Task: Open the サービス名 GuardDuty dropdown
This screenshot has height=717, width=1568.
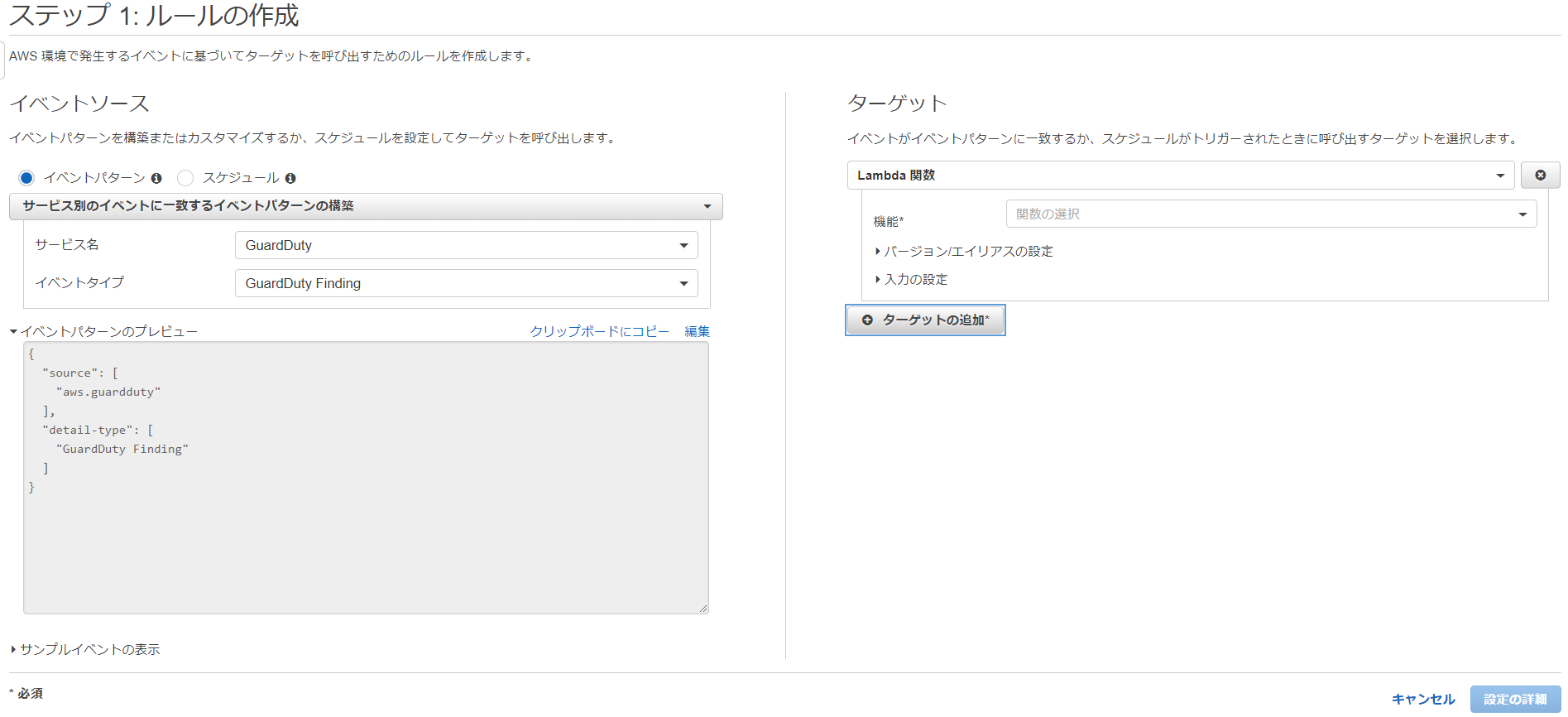Action: (466, 245)
